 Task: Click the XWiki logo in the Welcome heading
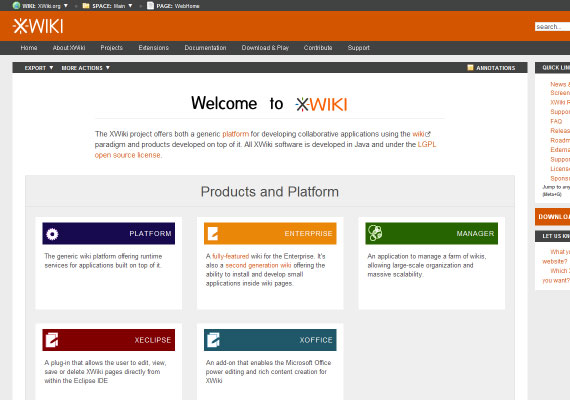click(321, 104)
